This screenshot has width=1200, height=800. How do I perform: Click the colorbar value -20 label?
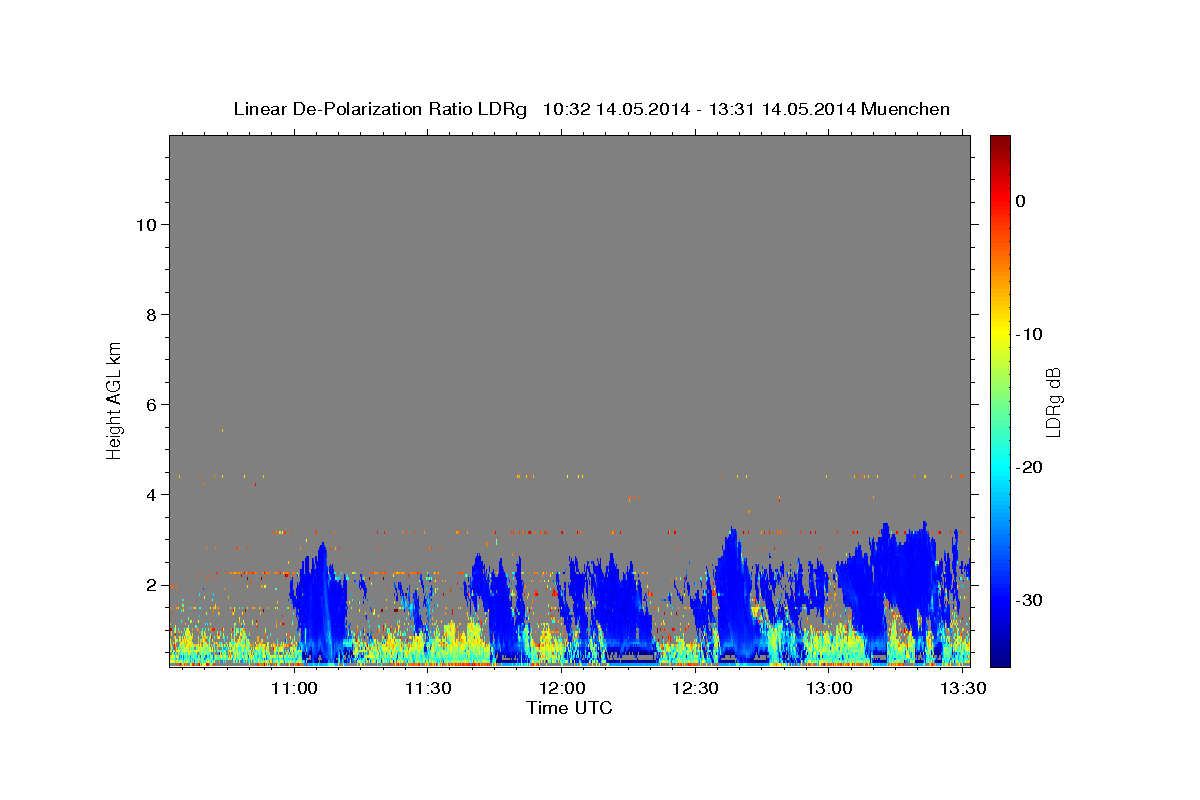pos(1030,467)
